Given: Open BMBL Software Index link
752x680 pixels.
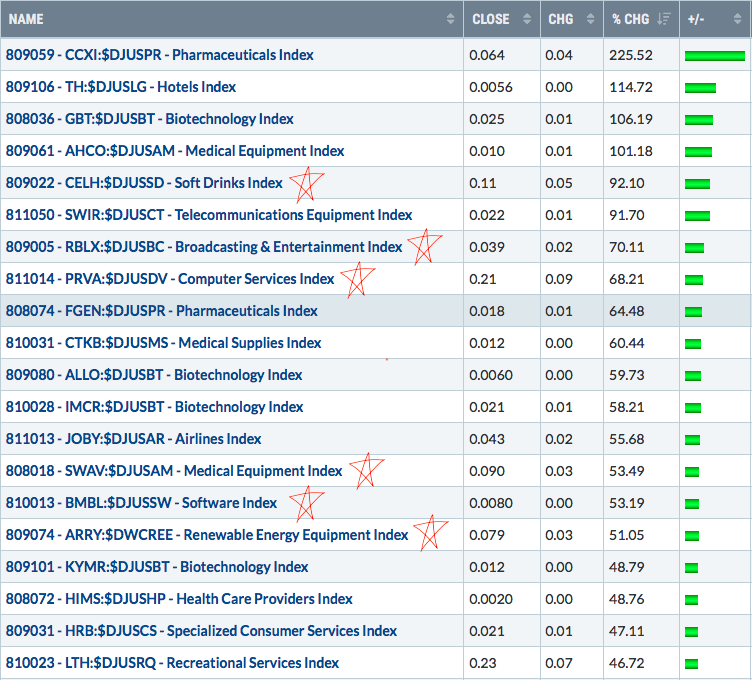Looking at the screenshot, I should tap(141, 503).
